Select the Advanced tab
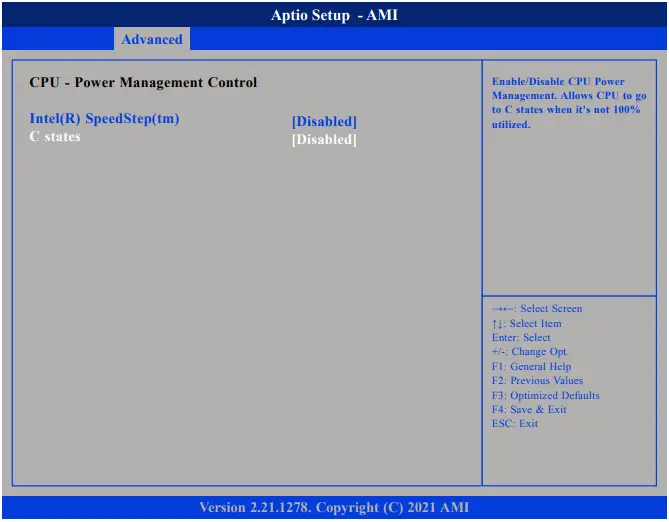Image resolution: width=669 pixels, height=522 pixels. (x=152, y=39)
